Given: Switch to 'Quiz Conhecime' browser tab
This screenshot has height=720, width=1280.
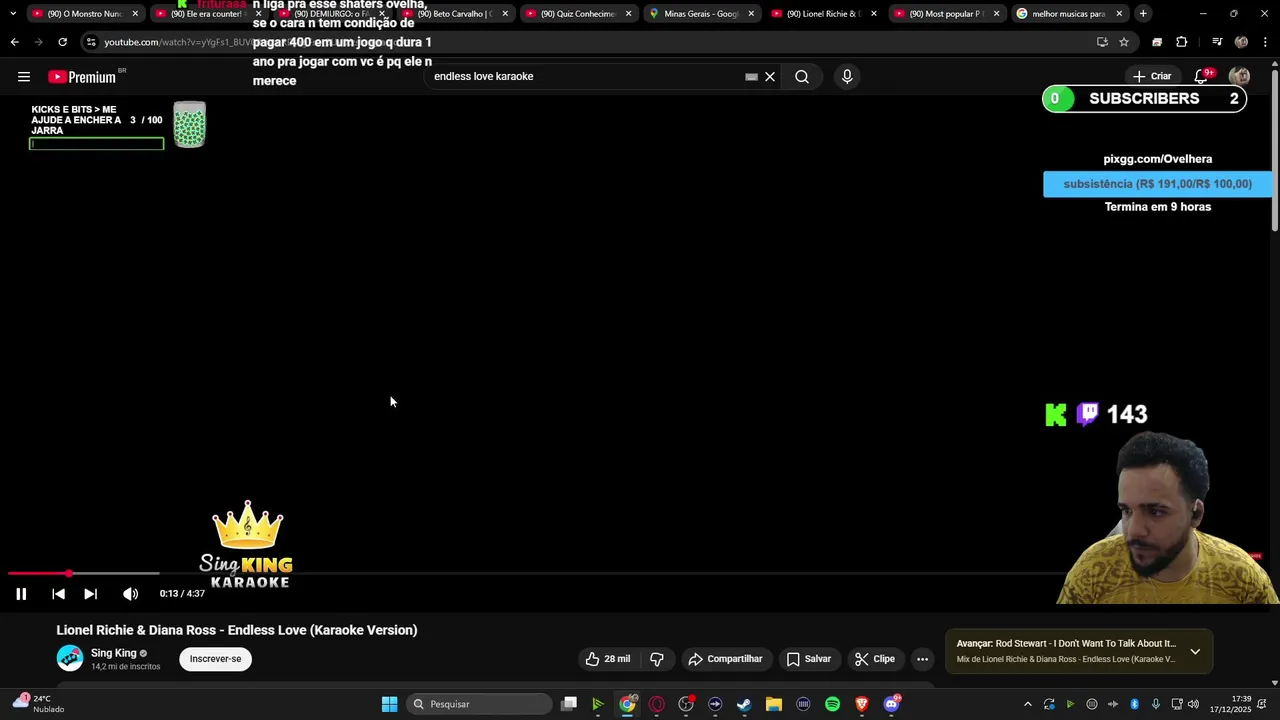Looking at the screenshot, I should coord(578,14).
